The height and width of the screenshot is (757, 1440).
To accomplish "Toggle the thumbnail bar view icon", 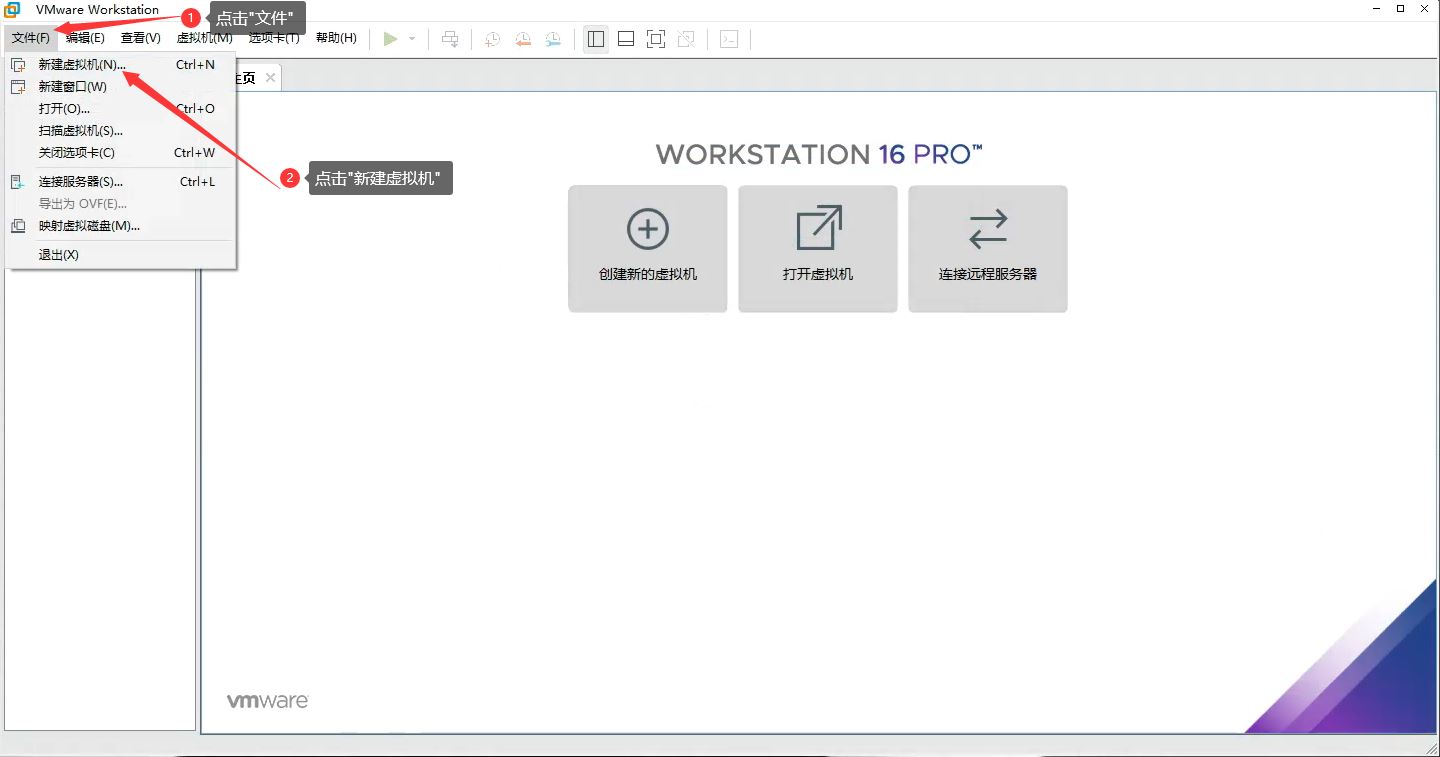I will pyautogui.click(x=626, y=39).
